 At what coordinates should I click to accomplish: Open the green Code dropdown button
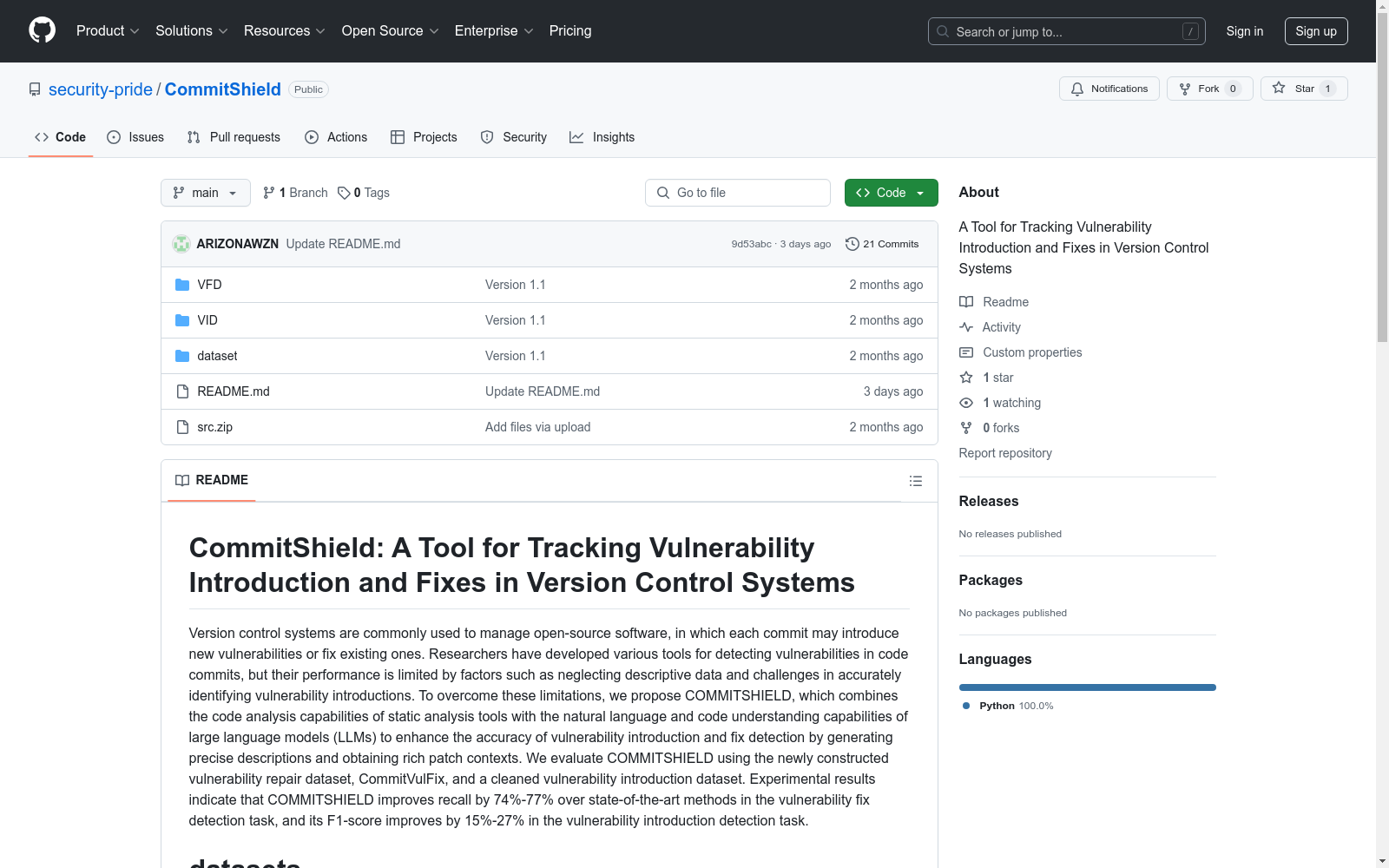coord(891,193)
